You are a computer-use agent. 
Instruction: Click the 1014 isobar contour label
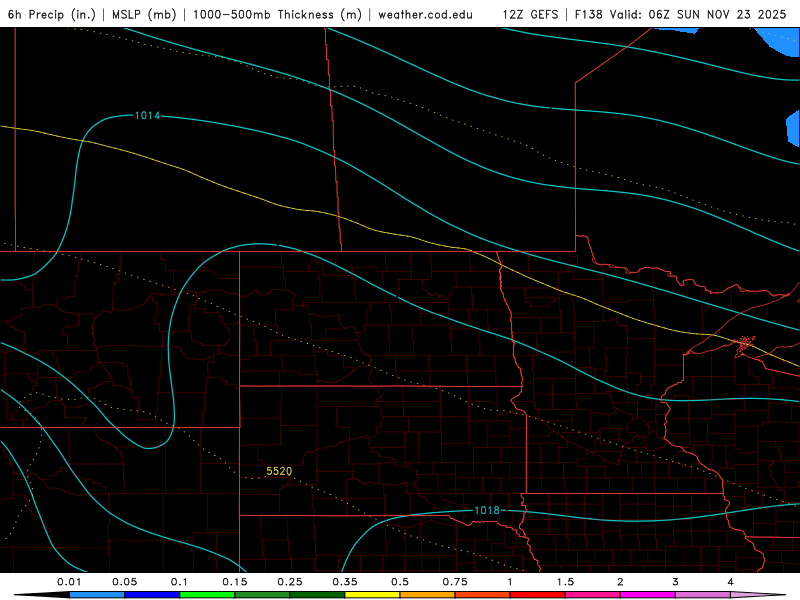pyautogui.click(x=147, y=116)
